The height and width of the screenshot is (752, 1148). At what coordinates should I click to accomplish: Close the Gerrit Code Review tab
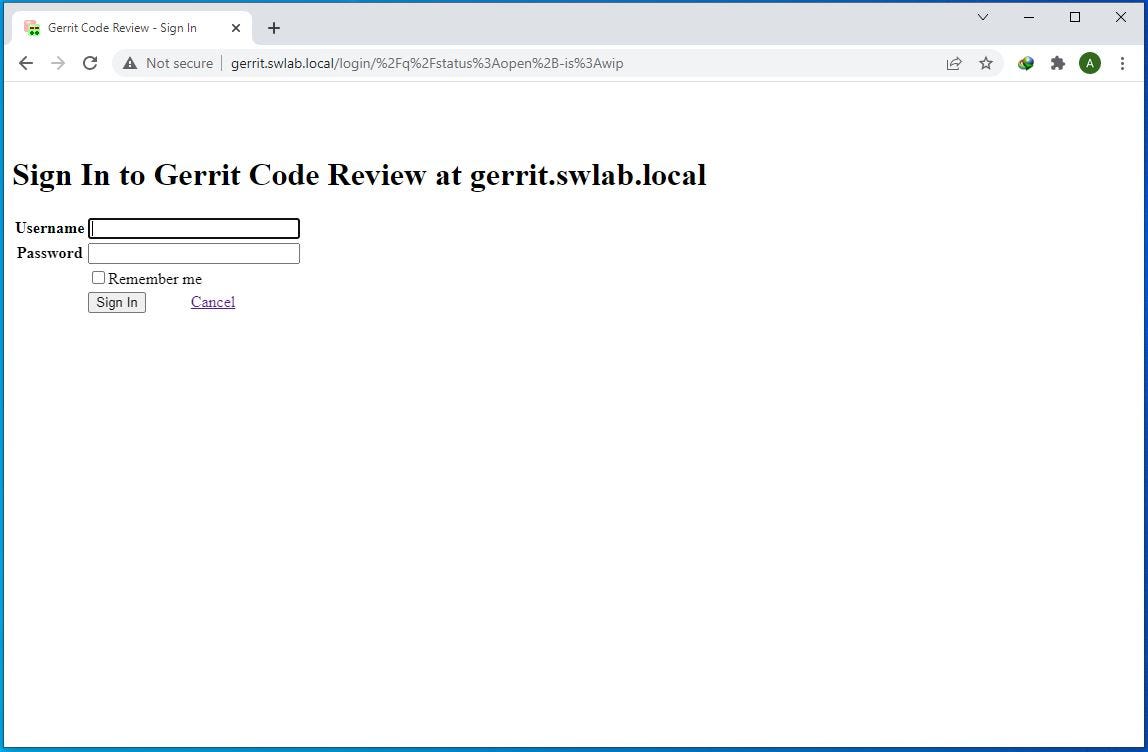point(236,27)
